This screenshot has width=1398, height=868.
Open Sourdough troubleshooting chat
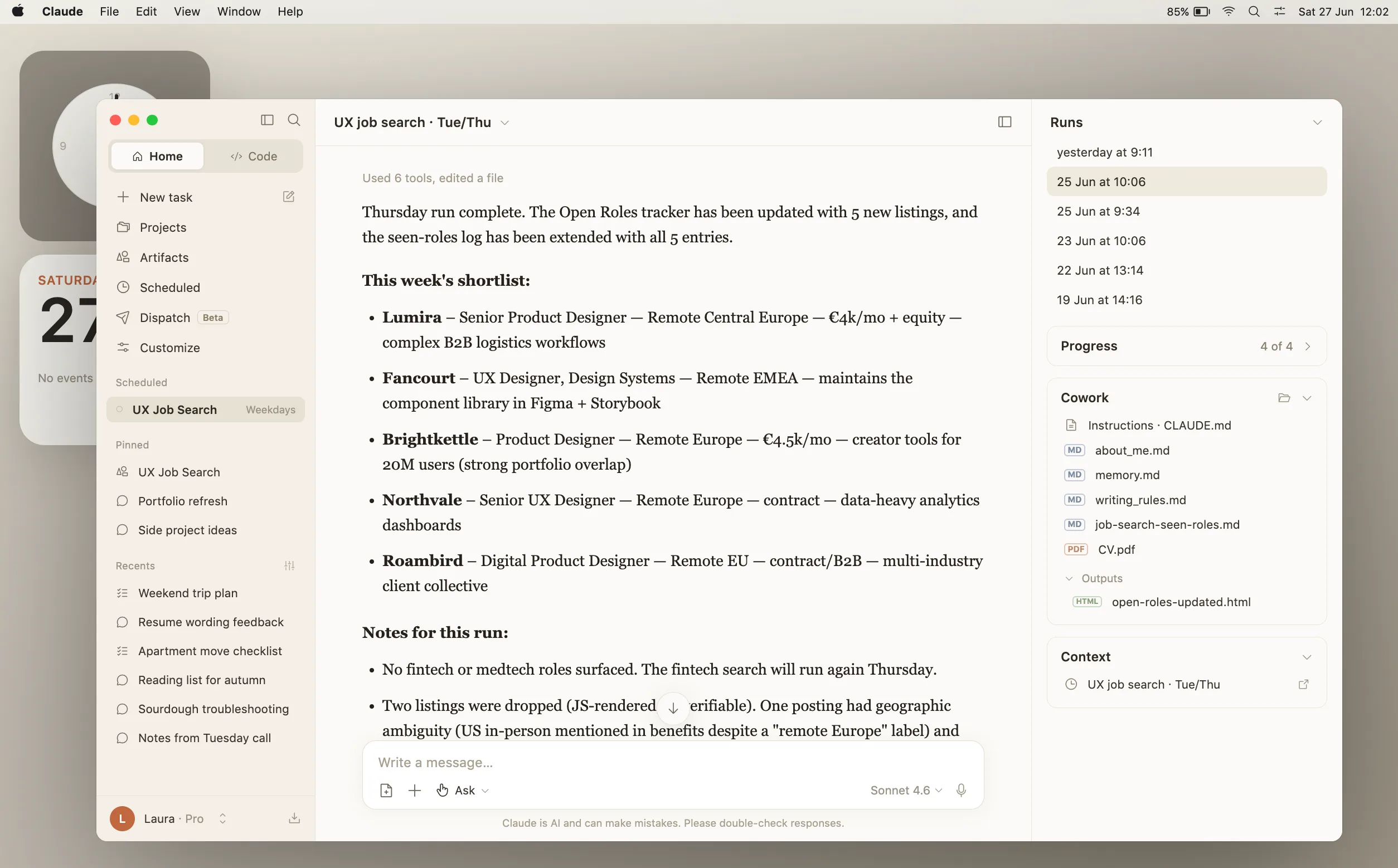click(206, 709)
